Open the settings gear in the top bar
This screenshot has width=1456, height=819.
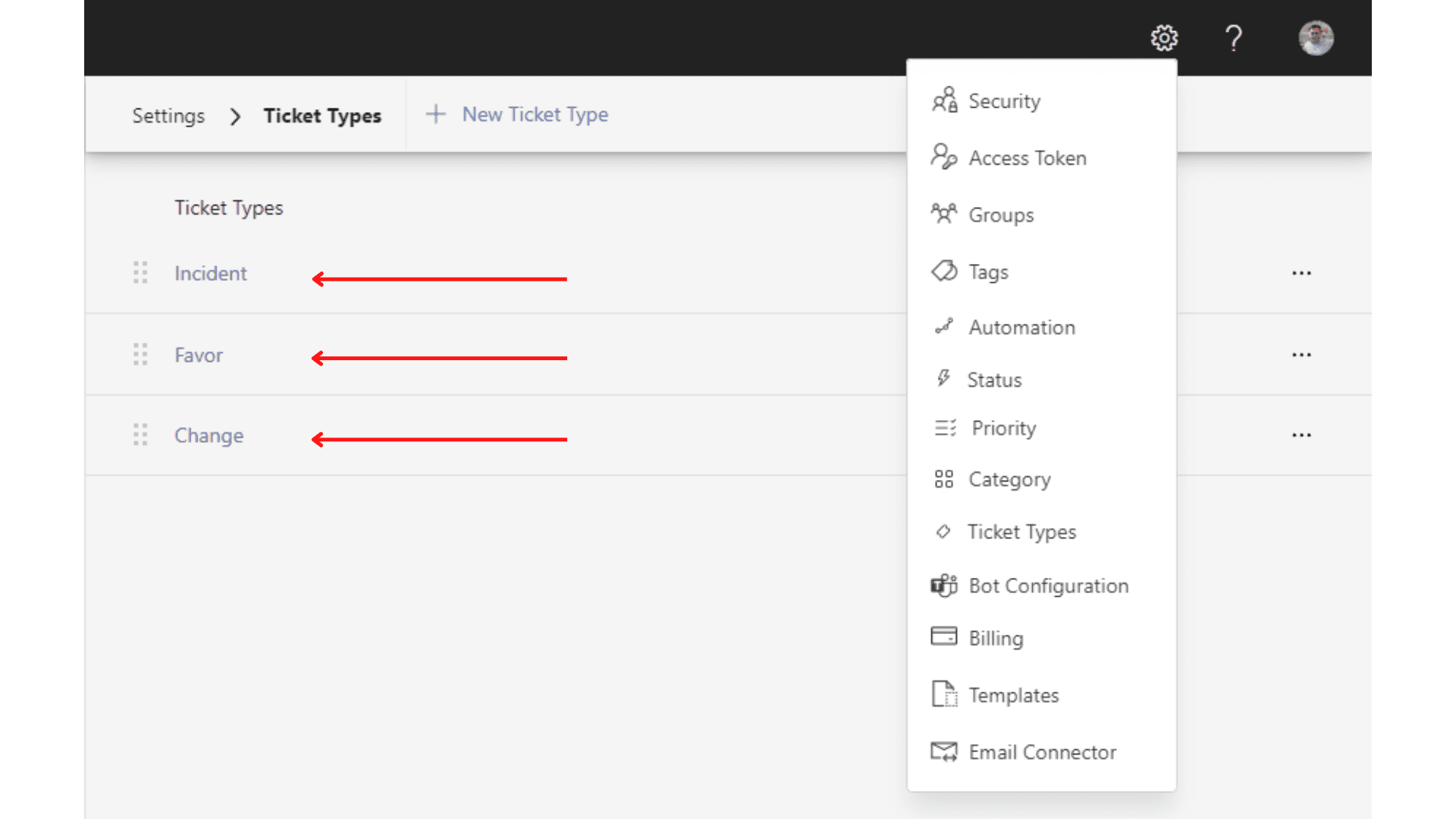1164,37
